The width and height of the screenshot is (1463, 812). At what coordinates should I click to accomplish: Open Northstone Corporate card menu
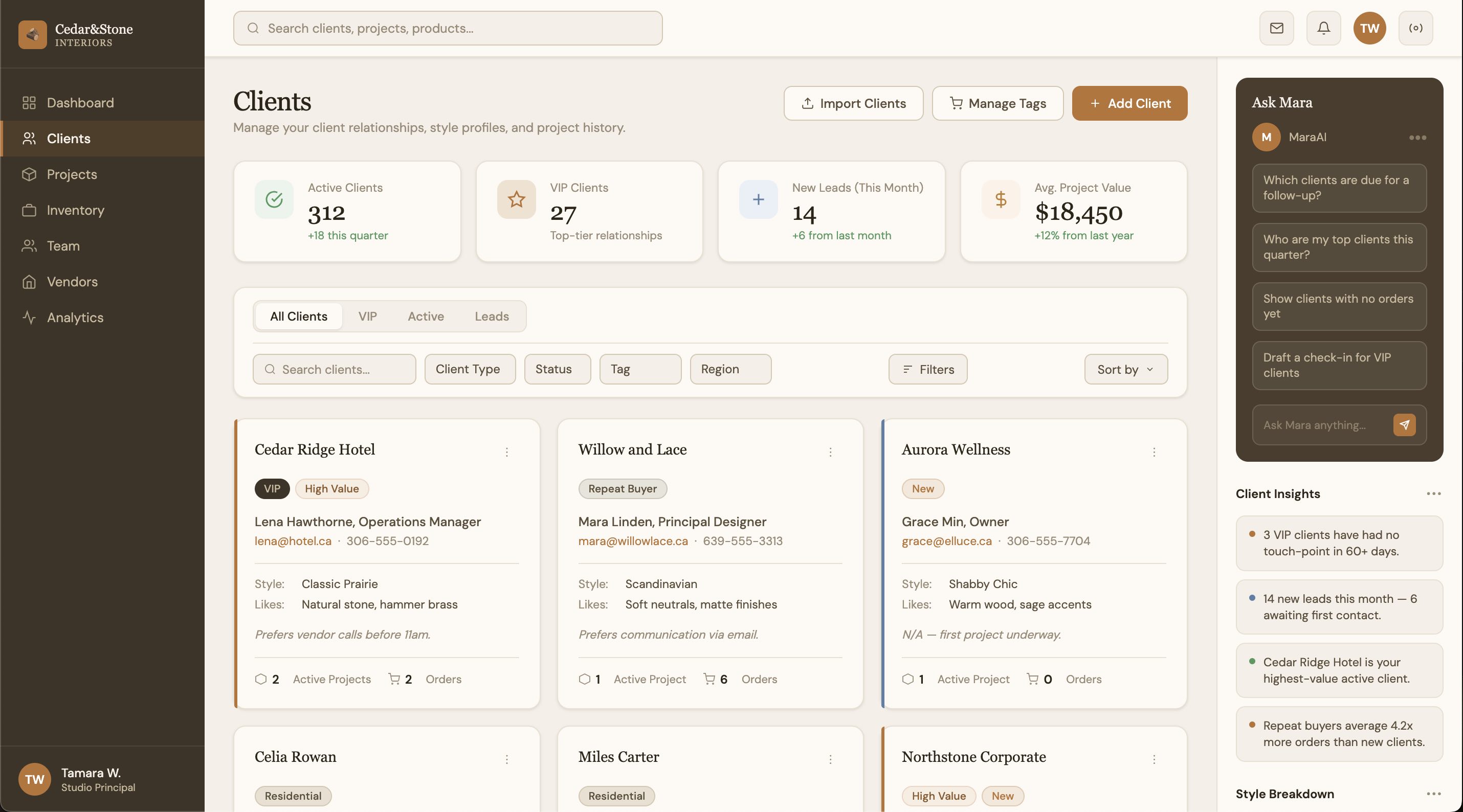(x=1154, y=759)
